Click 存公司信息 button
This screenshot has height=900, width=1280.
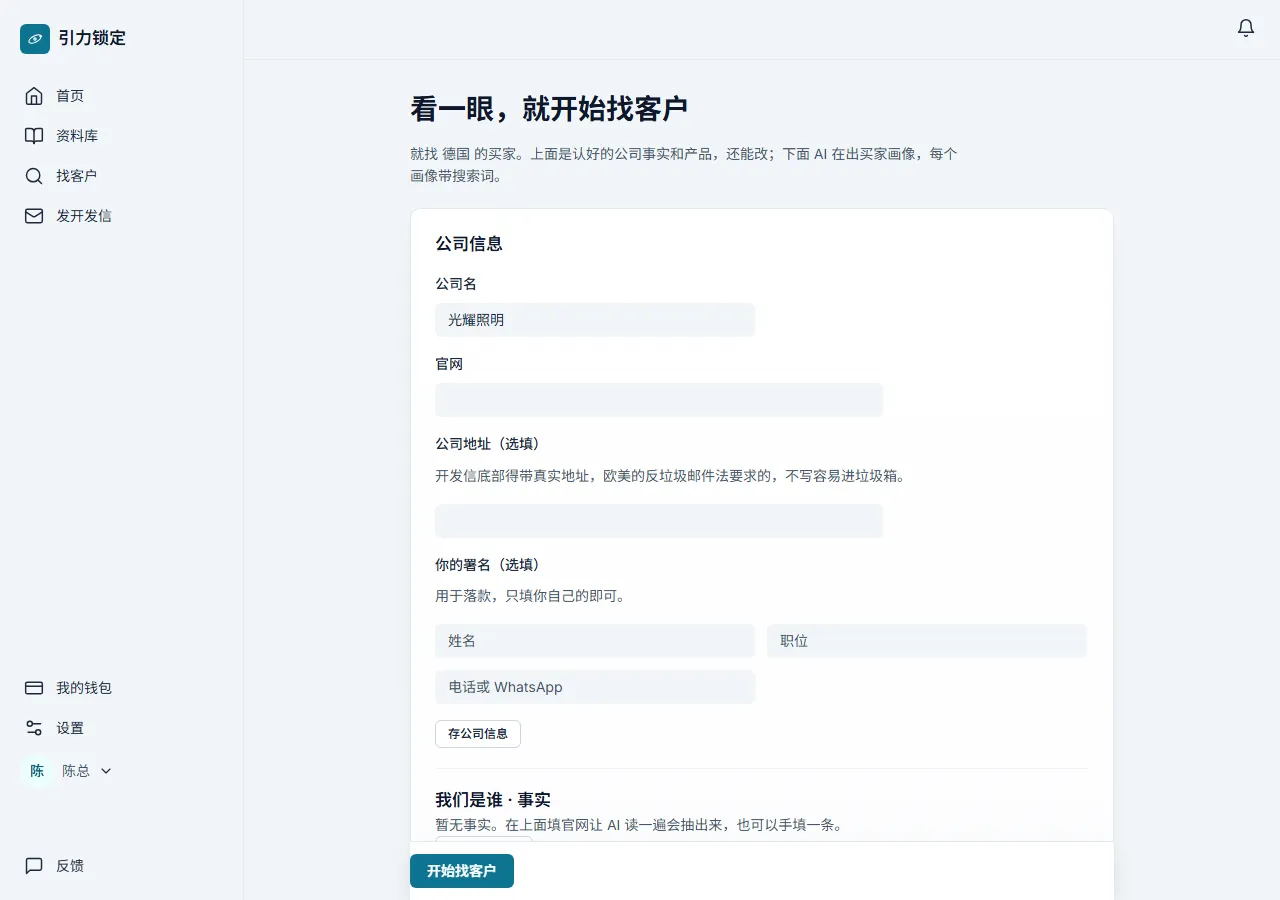478,733
